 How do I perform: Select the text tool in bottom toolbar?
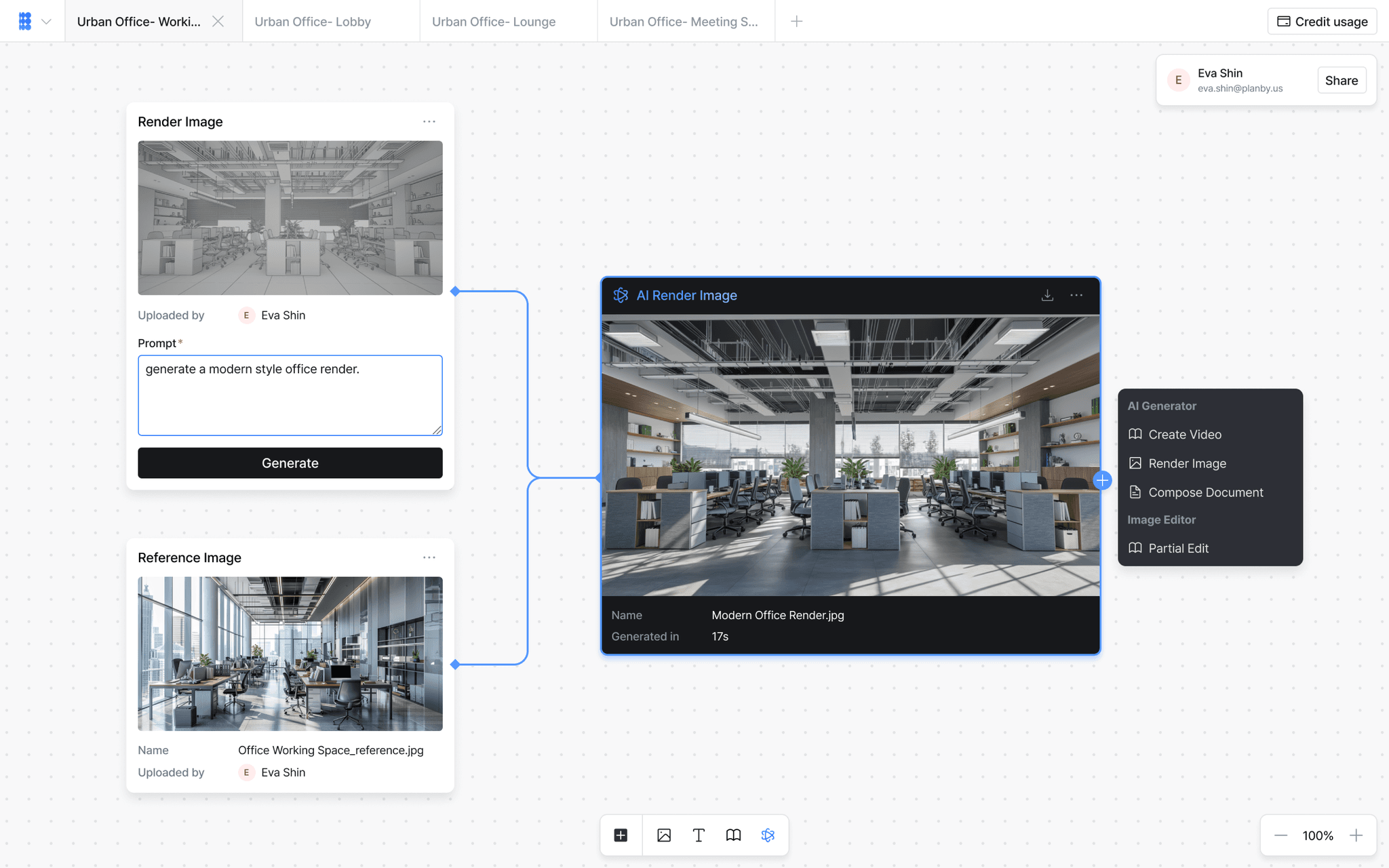[699, 835]
